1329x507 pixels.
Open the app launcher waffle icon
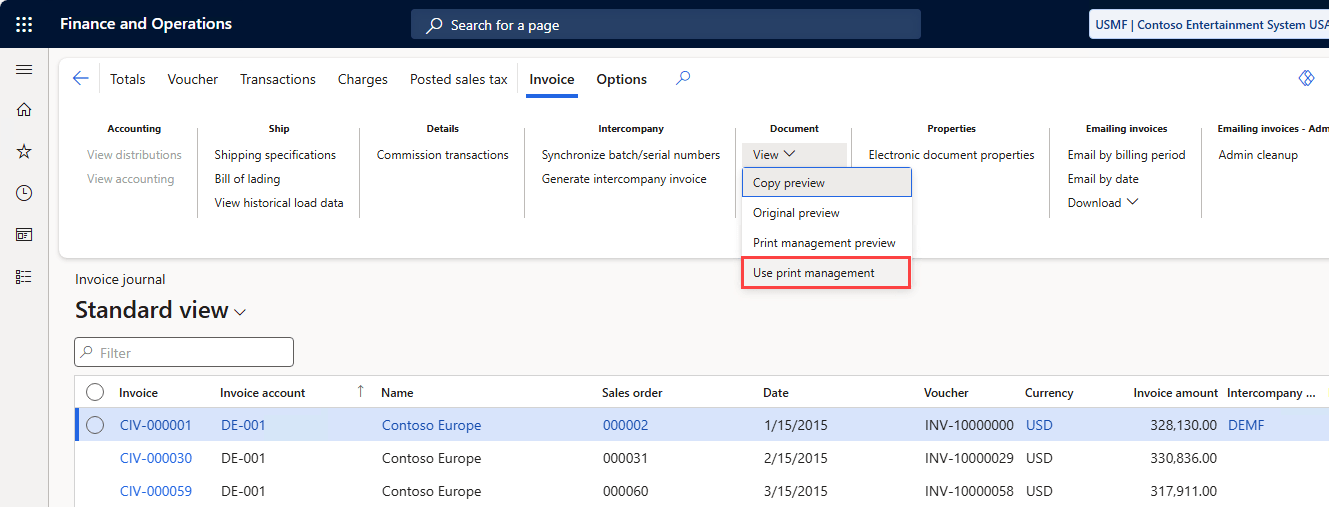[x=24, y=24]
